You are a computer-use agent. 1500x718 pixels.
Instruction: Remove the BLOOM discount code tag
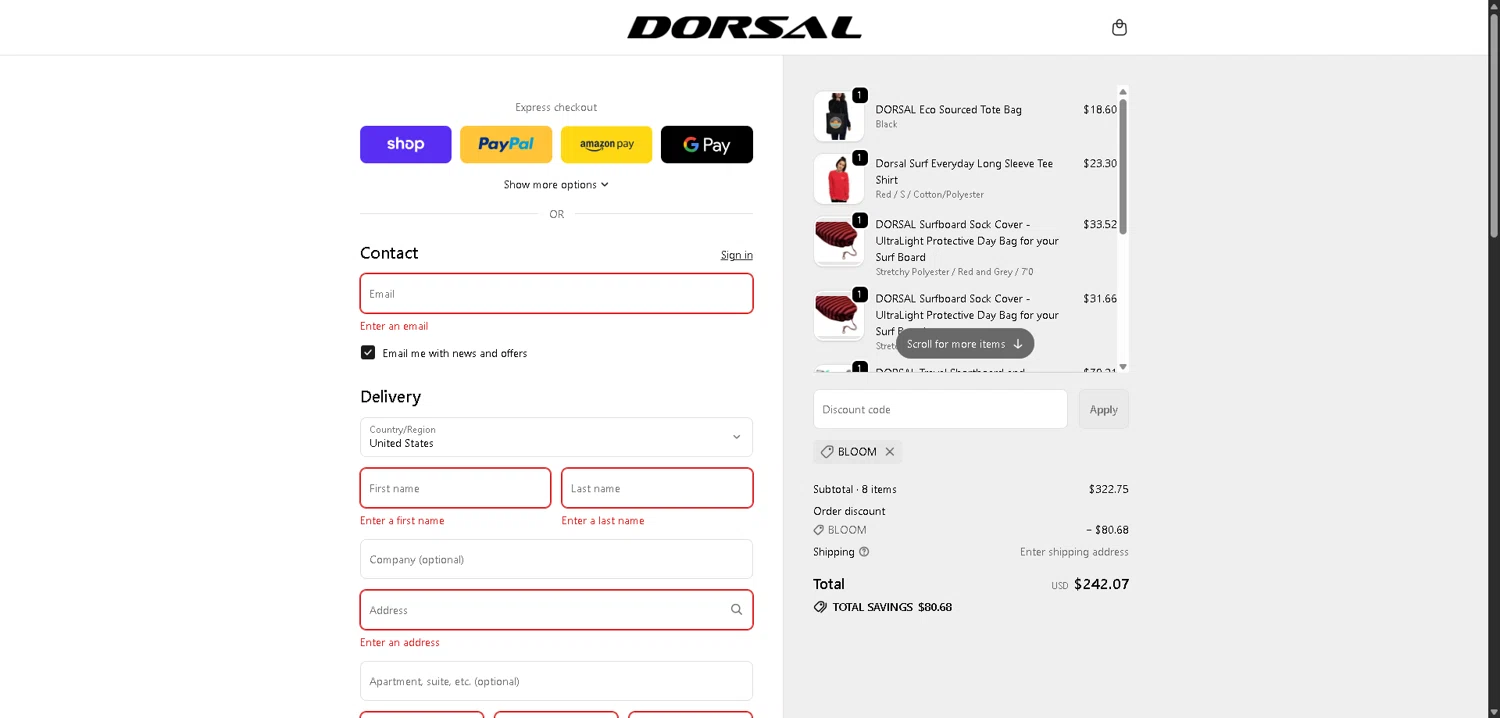(890, 452)
